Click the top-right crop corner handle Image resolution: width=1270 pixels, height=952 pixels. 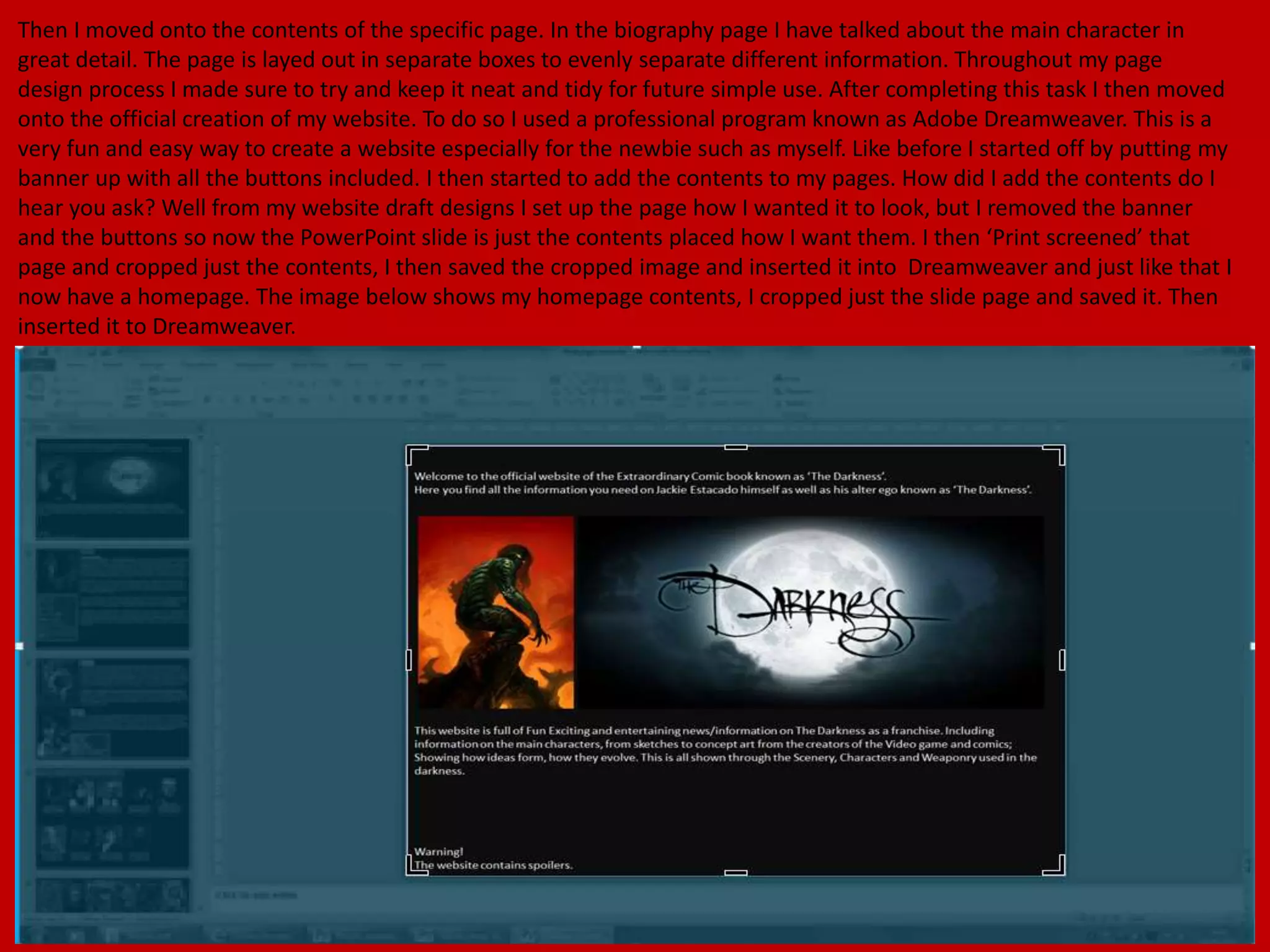pos(1055,454)
